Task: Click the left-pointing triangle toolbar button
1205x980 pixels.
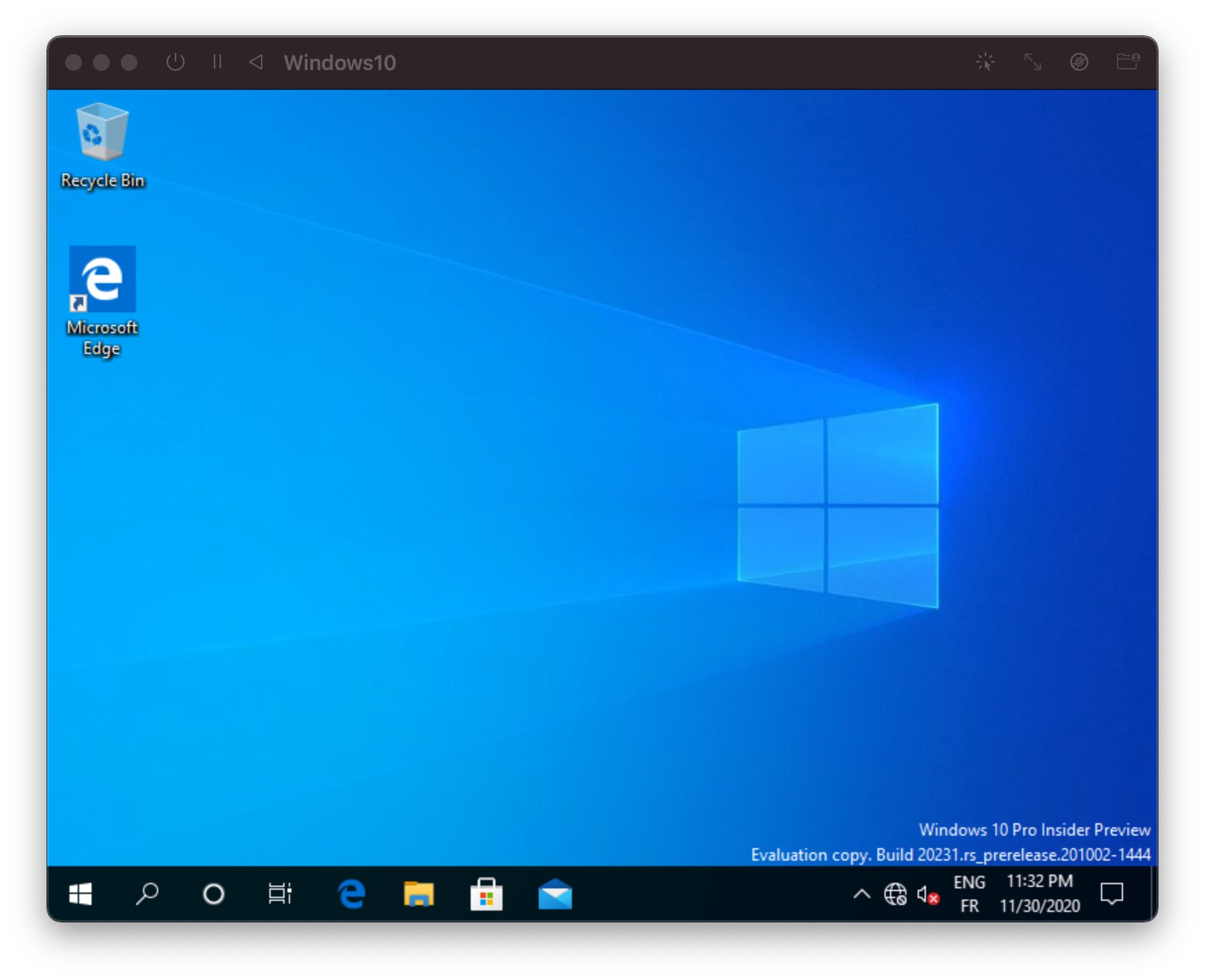Action: (x=256, y=62)
